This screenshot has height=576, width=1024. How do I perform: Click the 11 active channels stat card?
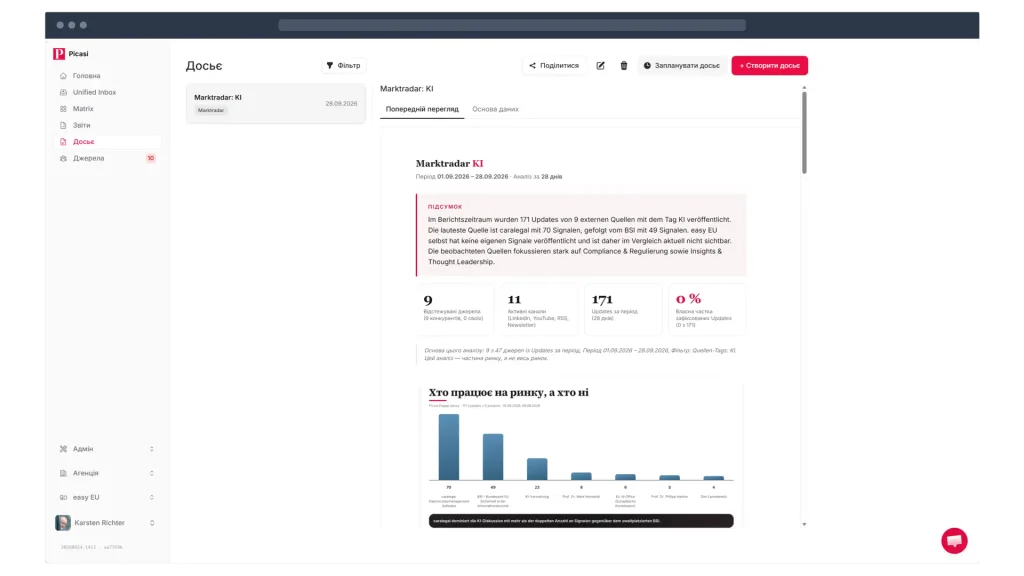pos(539,310)
